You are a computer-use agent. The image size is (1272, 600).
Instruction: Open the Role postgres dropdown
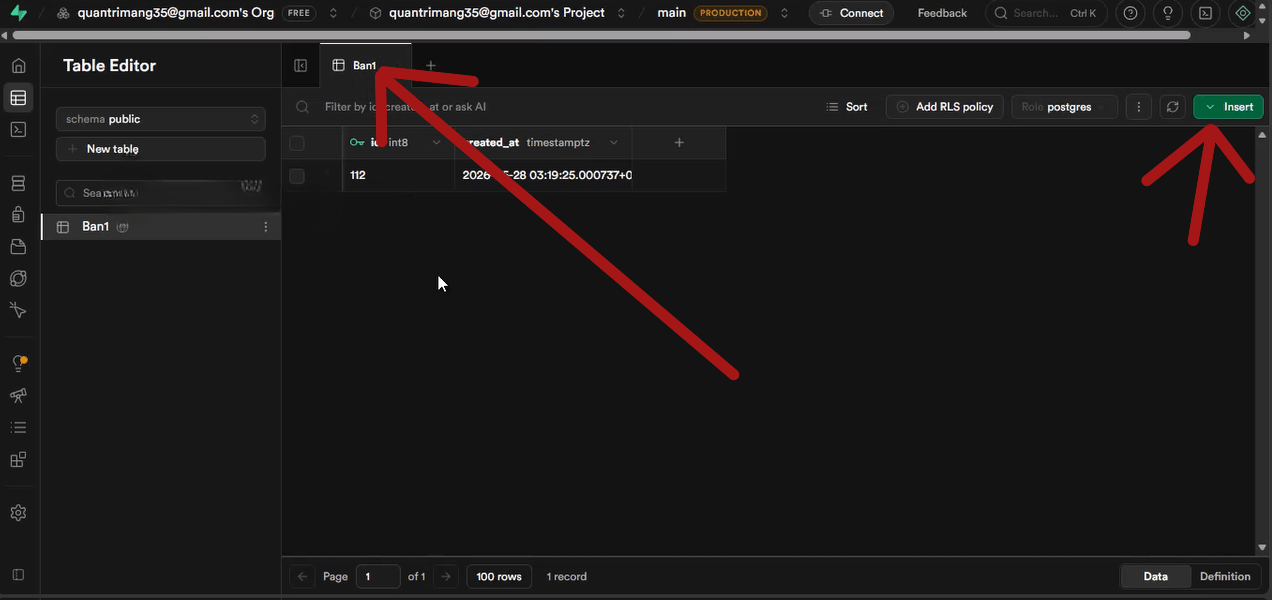click(1064, 107)
